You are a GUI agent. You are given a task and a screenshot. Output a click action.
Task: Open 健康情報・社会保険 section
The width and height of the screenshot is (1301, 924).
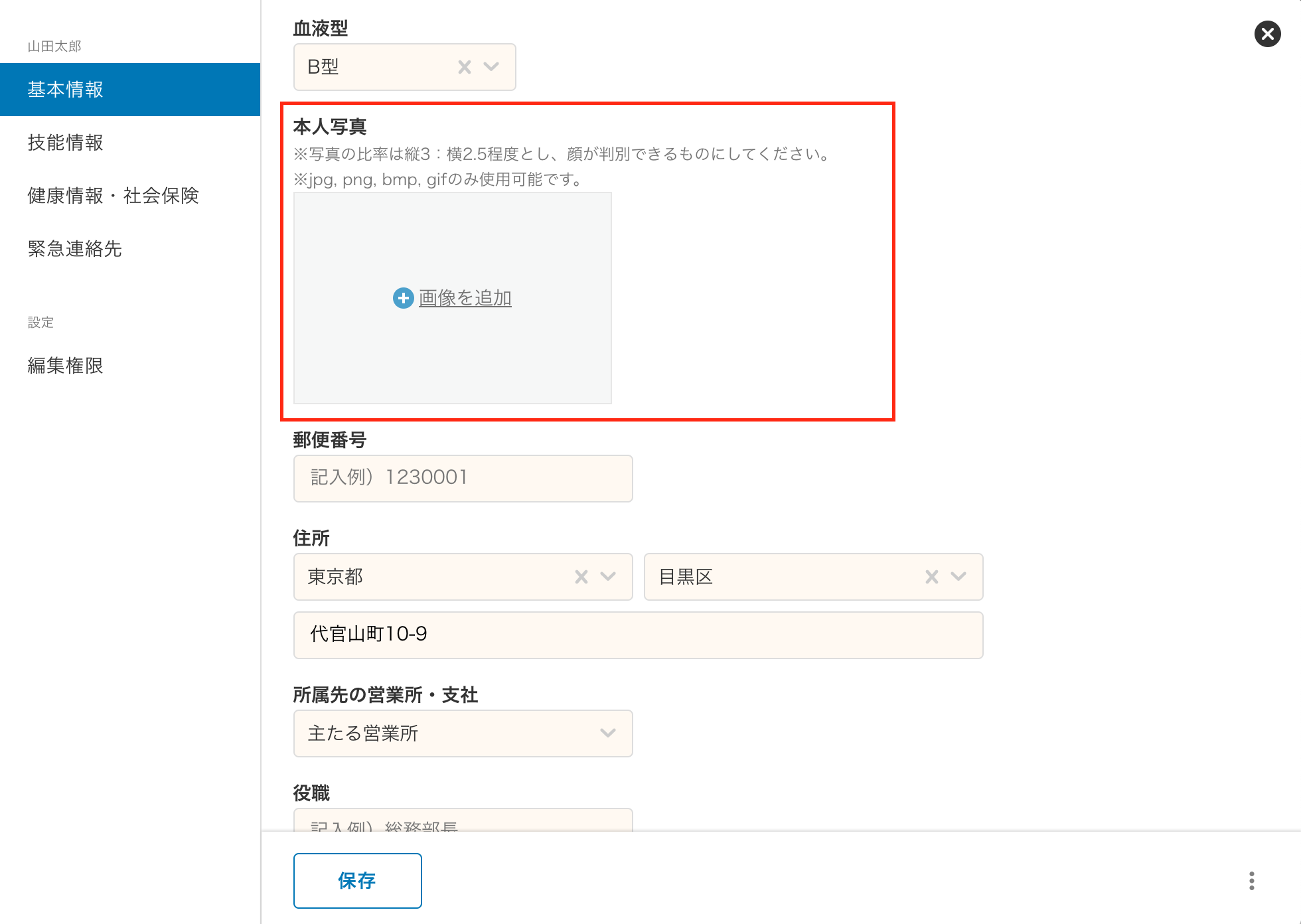point(113,196)
